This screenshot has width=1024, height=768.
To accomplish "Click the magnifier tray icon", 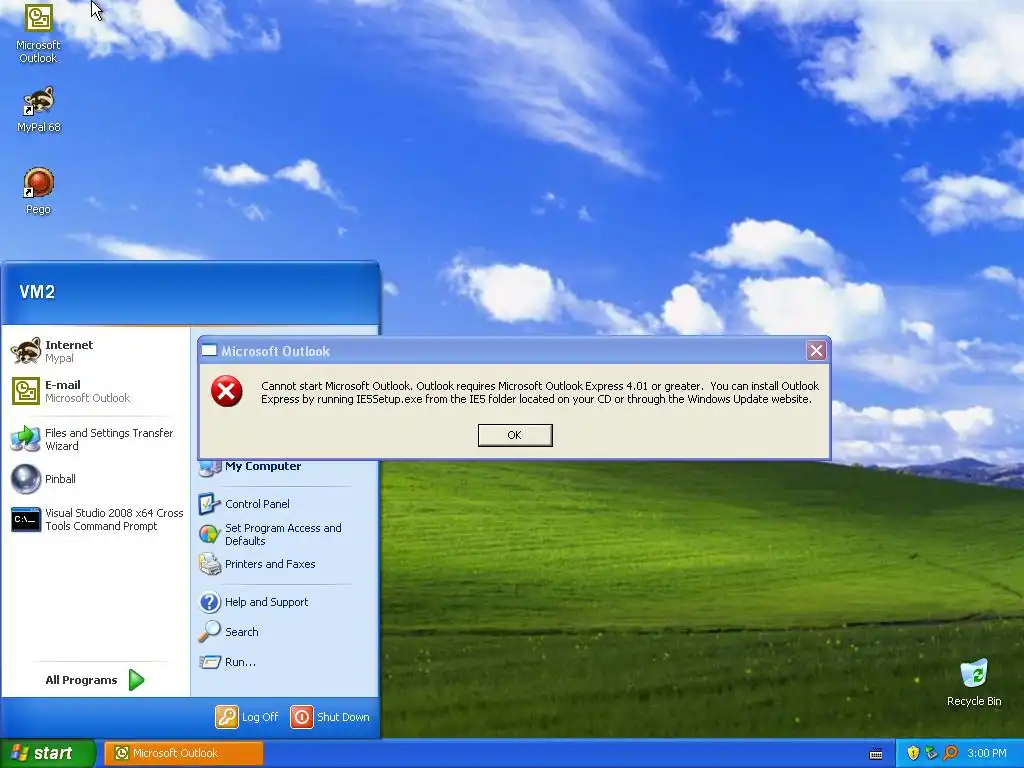I will (x=950, y=753).
